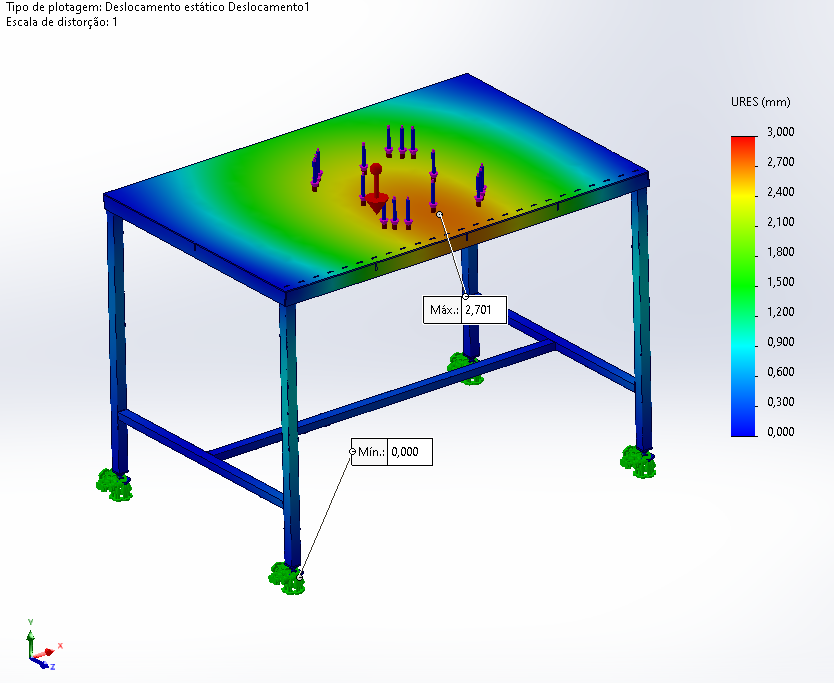Click the 0,000 value on the legend scale
The image size is (834, 683).
pos(780,431)
